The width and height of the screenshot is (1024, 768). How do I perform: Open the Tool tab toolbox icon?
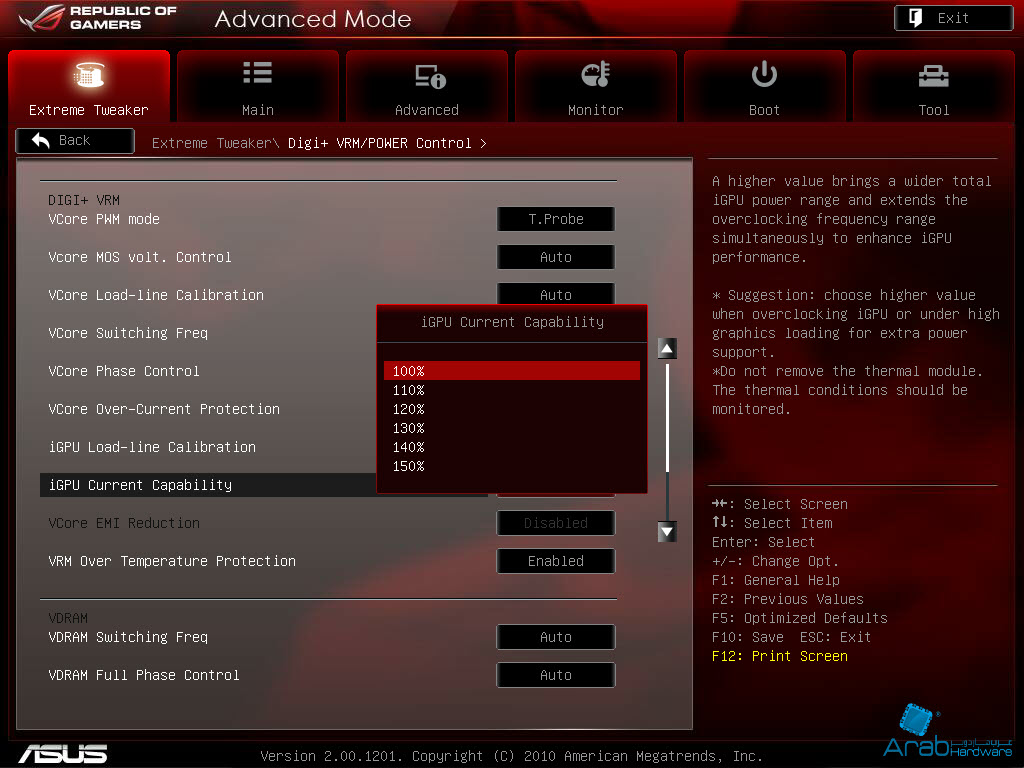[933, 75]
